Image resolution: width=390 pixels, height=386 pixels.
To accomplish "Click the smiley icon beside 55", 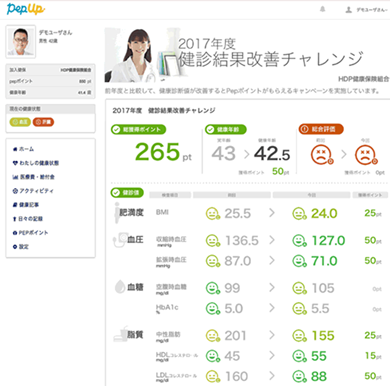I will (299, 356).
